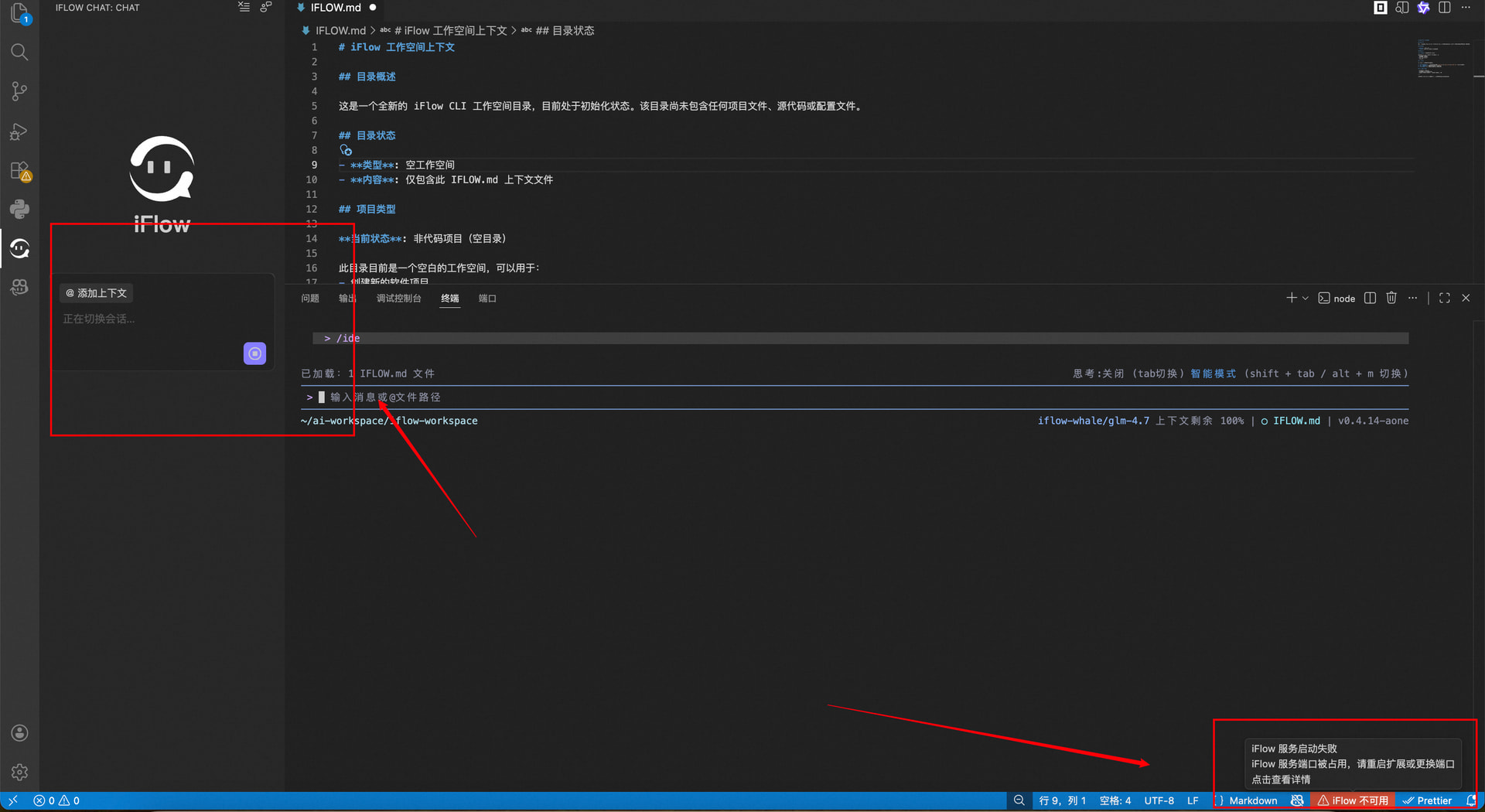
Task: Open Markdown language mode selector
Action: coord(1253,800)
